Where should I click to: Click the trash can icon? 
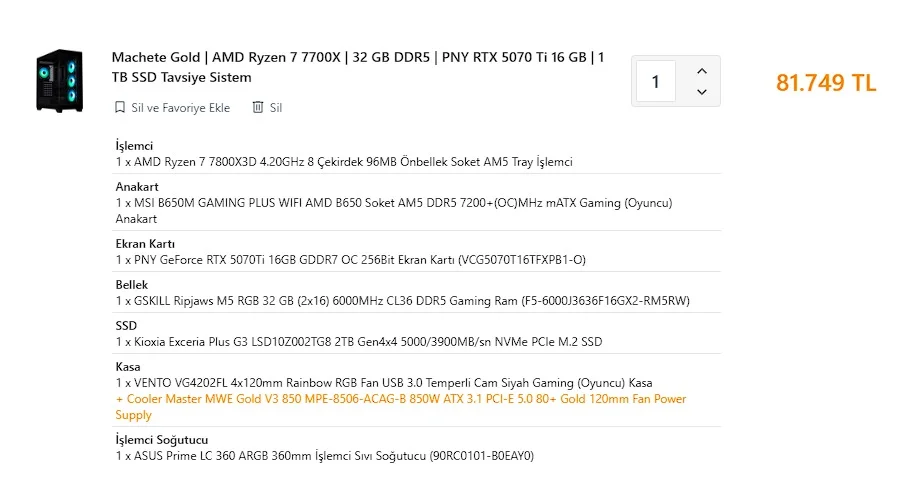click(x=258, y=107)
